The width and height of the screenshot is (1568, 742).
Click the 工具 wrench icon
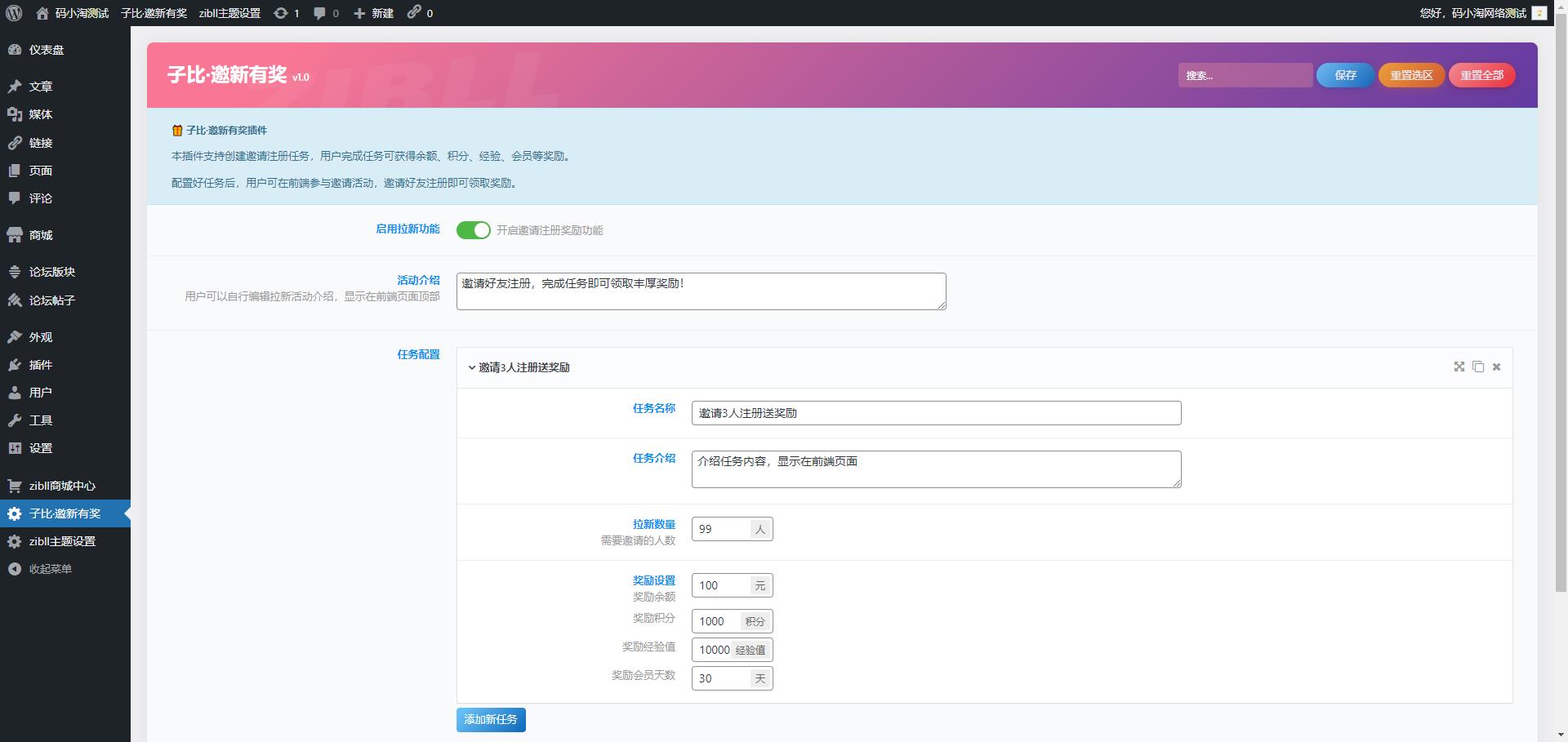point(15,420)
